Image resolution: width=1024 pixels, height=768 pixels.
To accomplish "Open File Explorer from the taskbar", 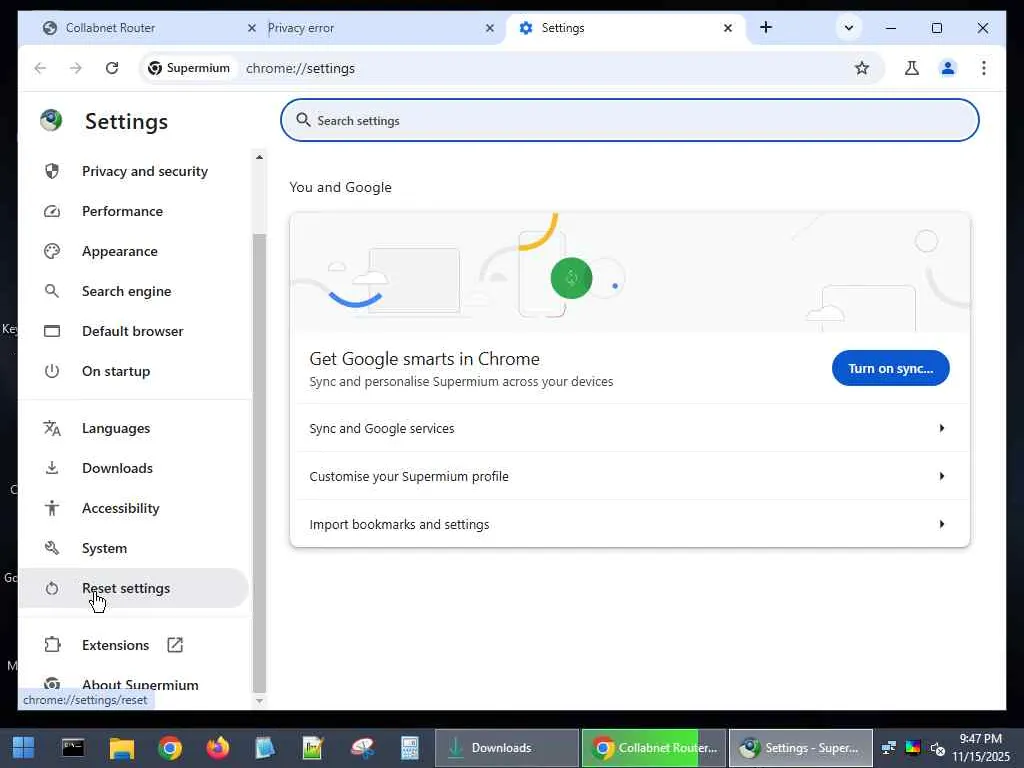I will [121, 748].
